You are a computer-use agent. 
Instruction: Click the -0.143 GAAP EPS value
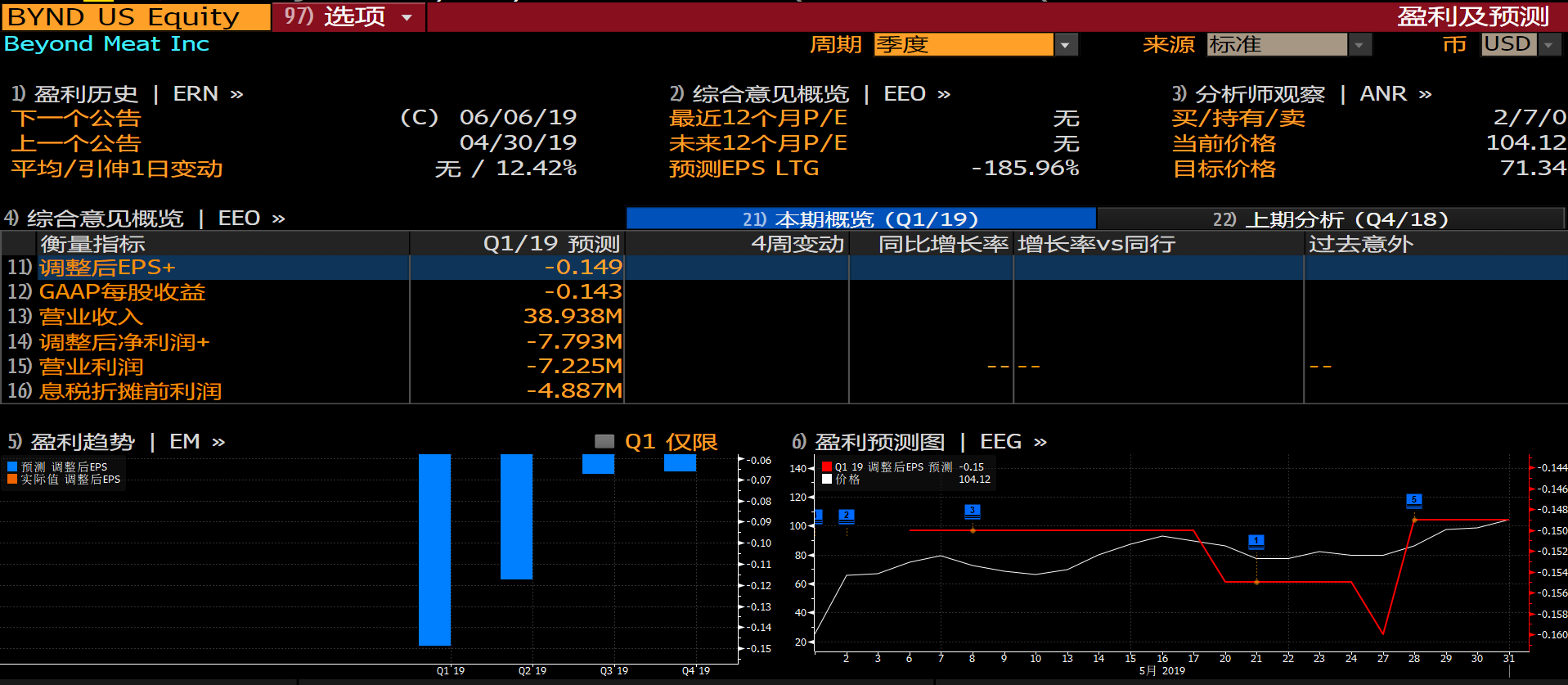click(x=583, y=292)
